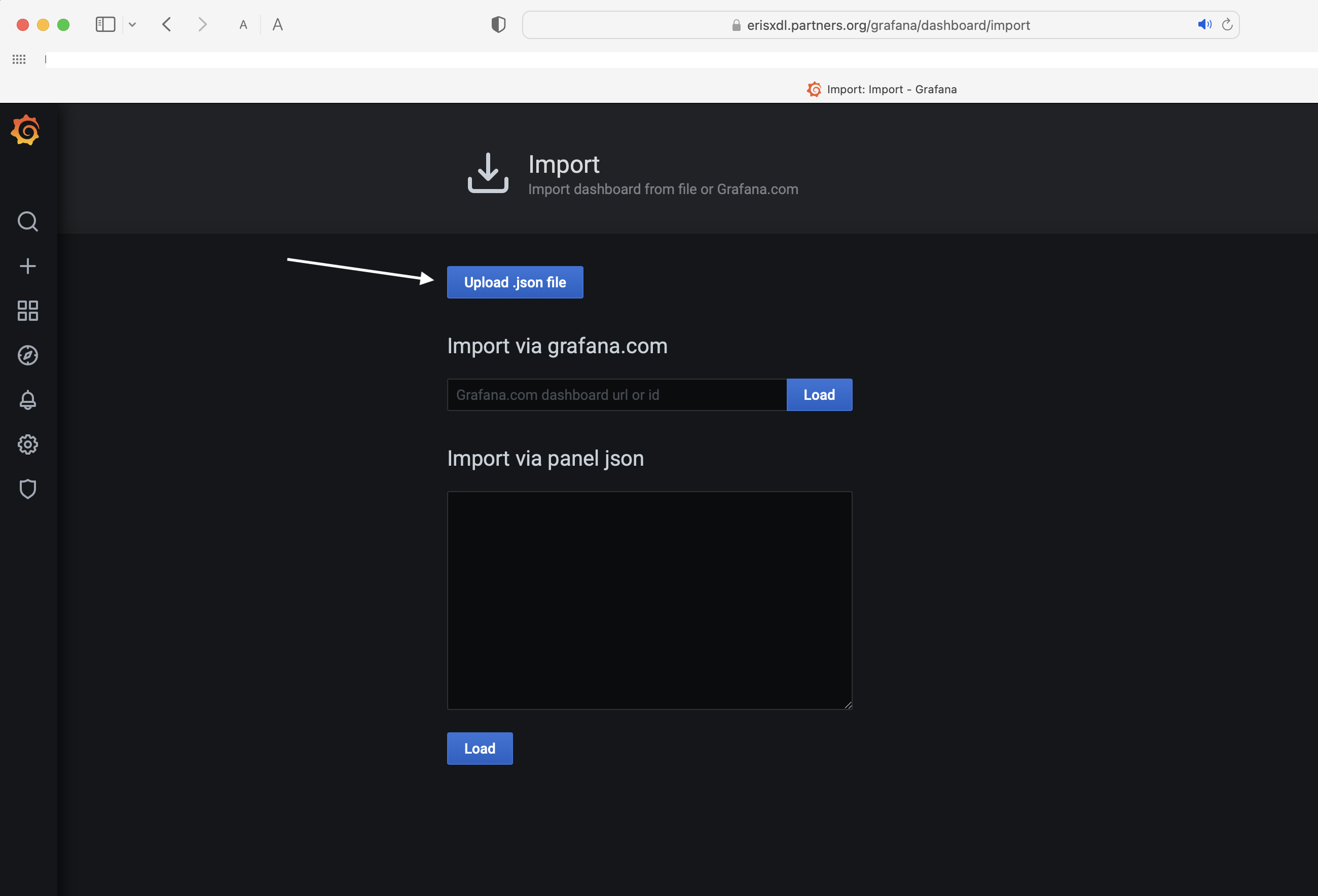The width and height of the screenshot is (1318, 896).
Task: Click the Import download icon in header
Action: pyautogui.click(x=488, y=173)
